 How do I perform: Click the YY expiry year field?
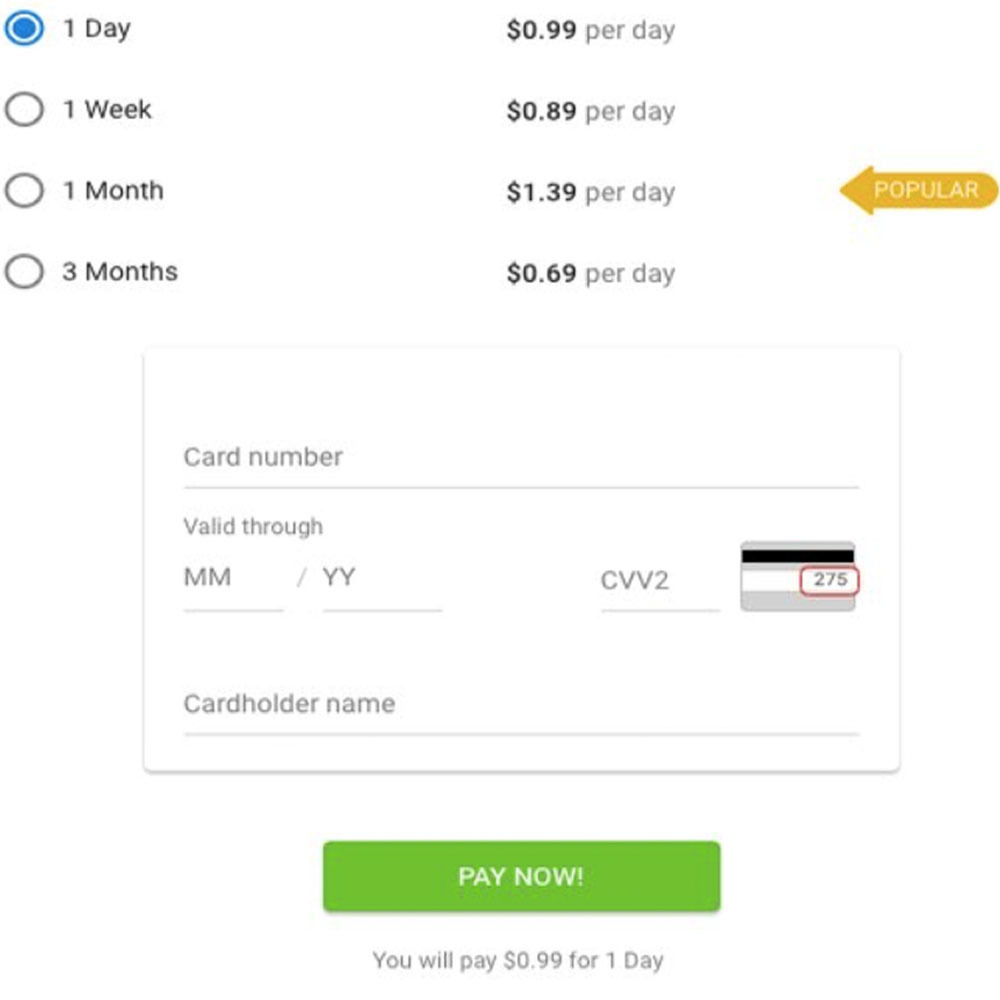tap(381, 578)
